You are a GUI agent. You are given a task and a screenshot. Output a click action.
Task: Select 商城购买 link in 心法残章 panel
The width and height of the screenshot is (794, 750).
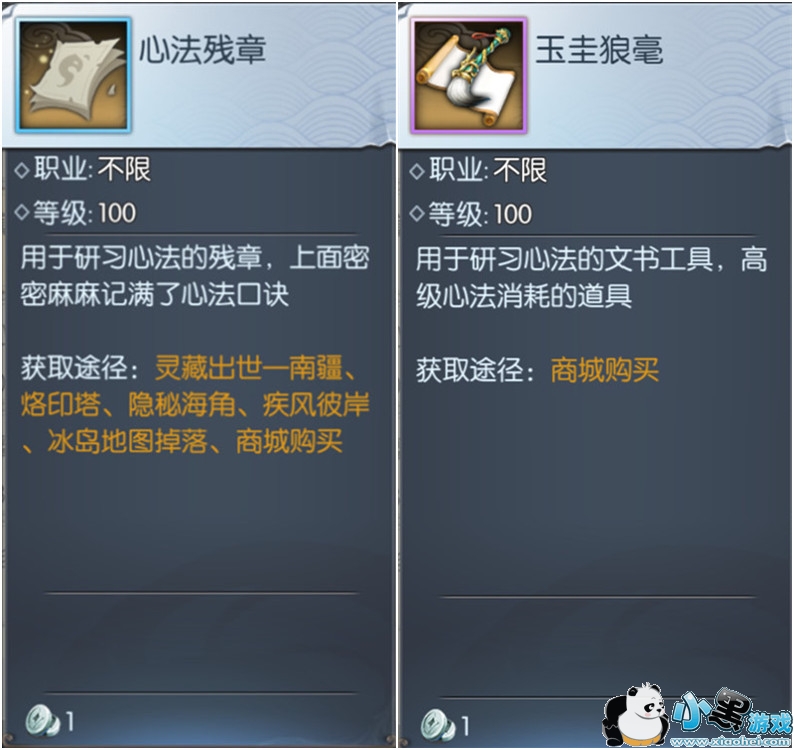289,441
